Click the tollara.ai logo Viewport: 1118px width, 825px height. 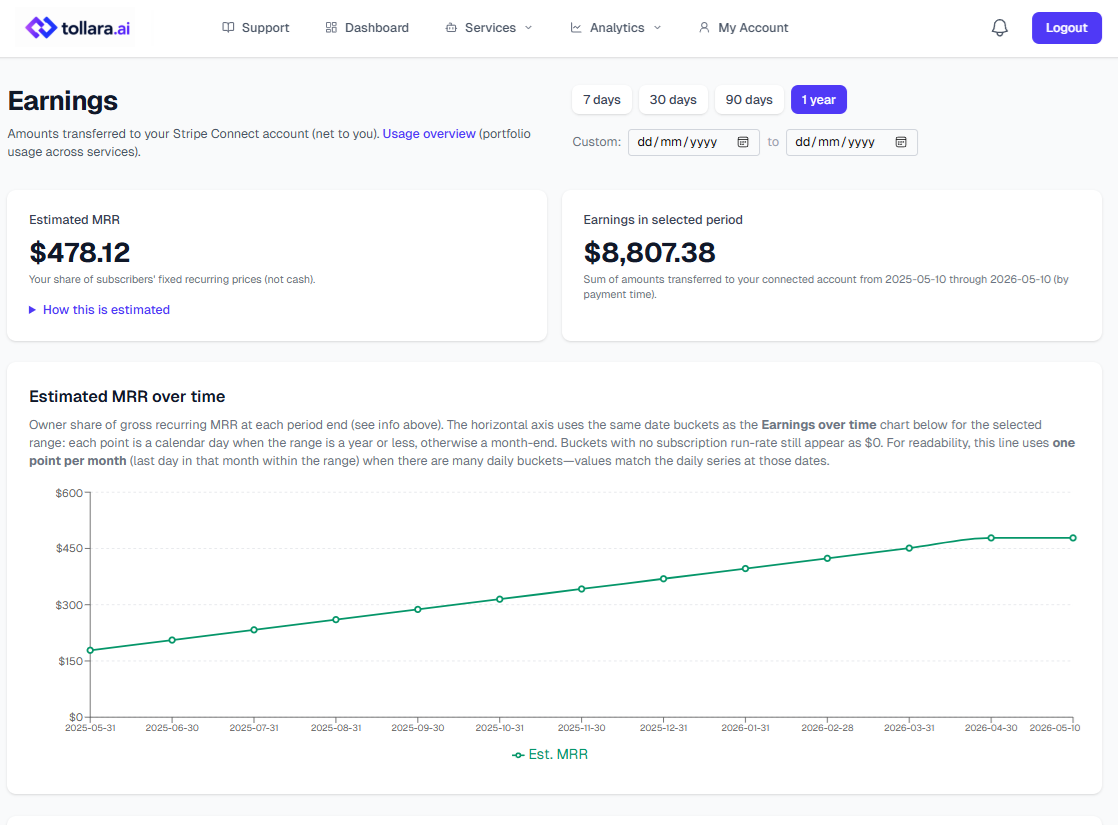pos(78,28)
